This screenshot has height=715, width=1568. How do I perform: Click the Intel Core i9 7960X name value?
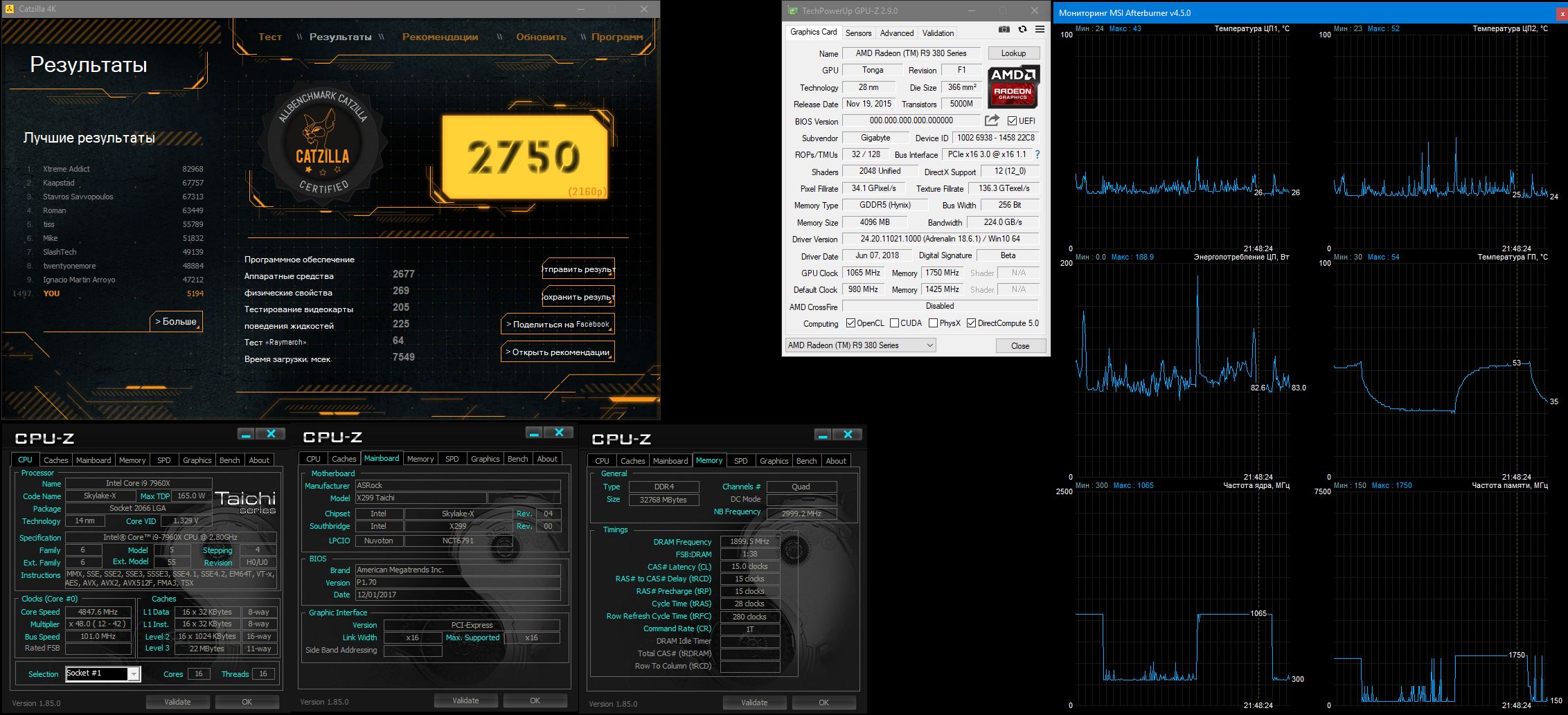click(x=138, y=483)
